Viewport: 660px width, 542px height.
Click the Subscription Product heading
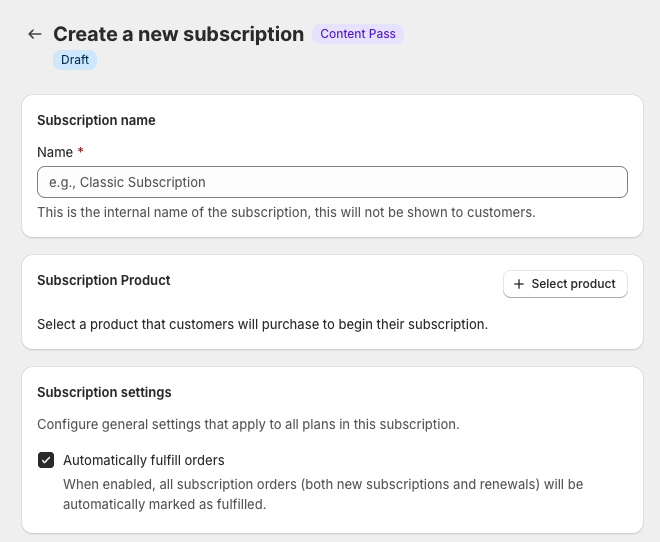click(x=104, y=281)
